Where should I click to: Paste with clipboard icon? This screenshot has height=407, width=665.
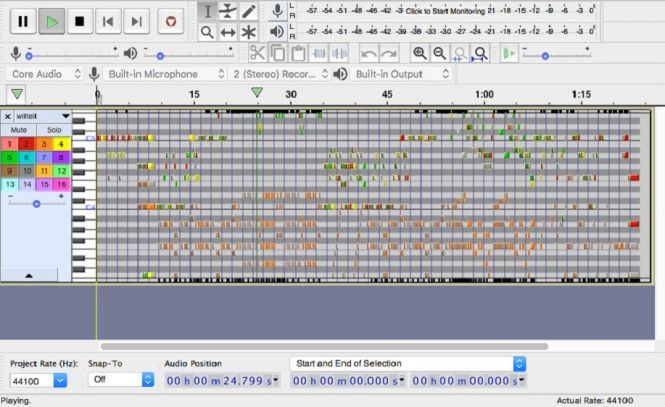point(298,53)
